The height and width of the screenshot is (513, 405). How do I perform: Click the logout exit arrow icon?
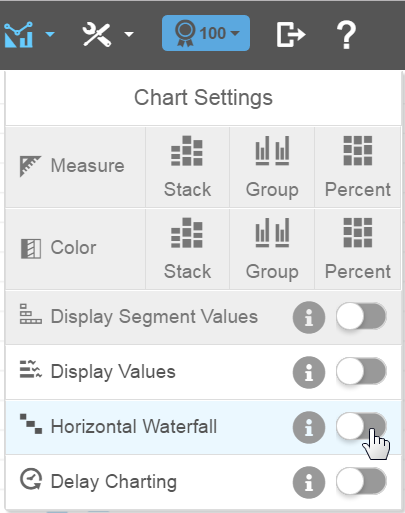[291, 34]
